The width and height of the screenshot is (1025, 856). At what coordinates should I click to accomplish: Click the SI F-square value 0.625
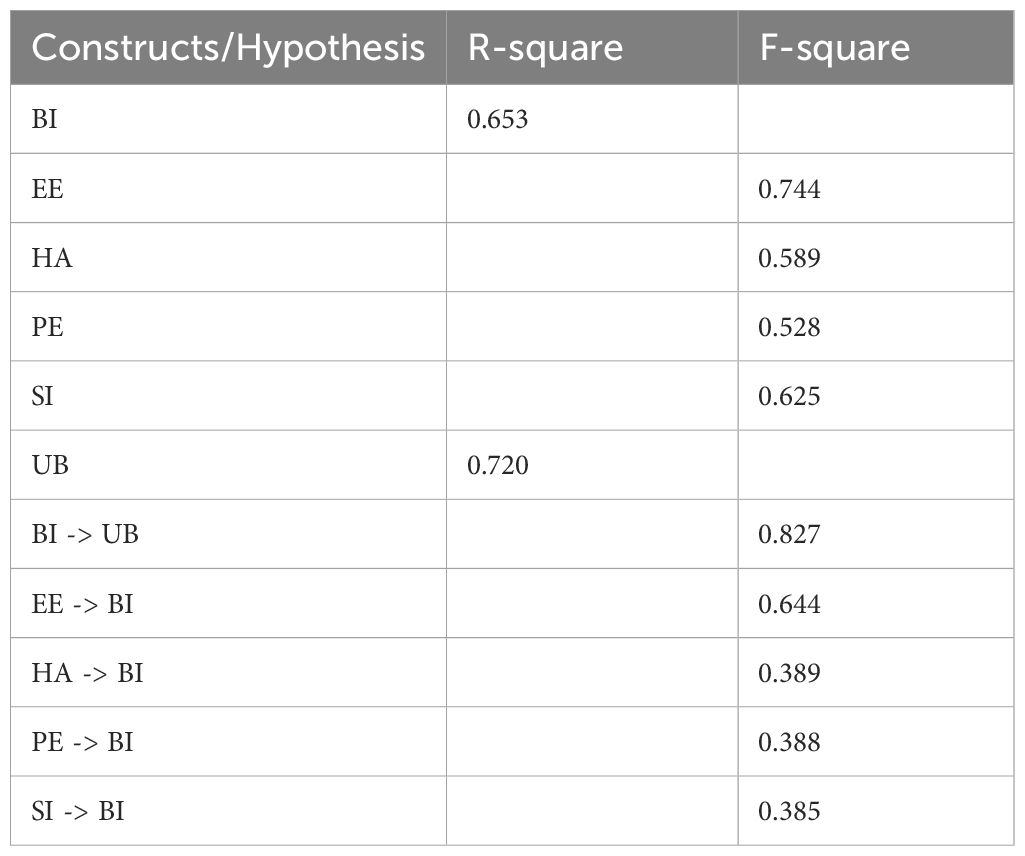point(789,396)
